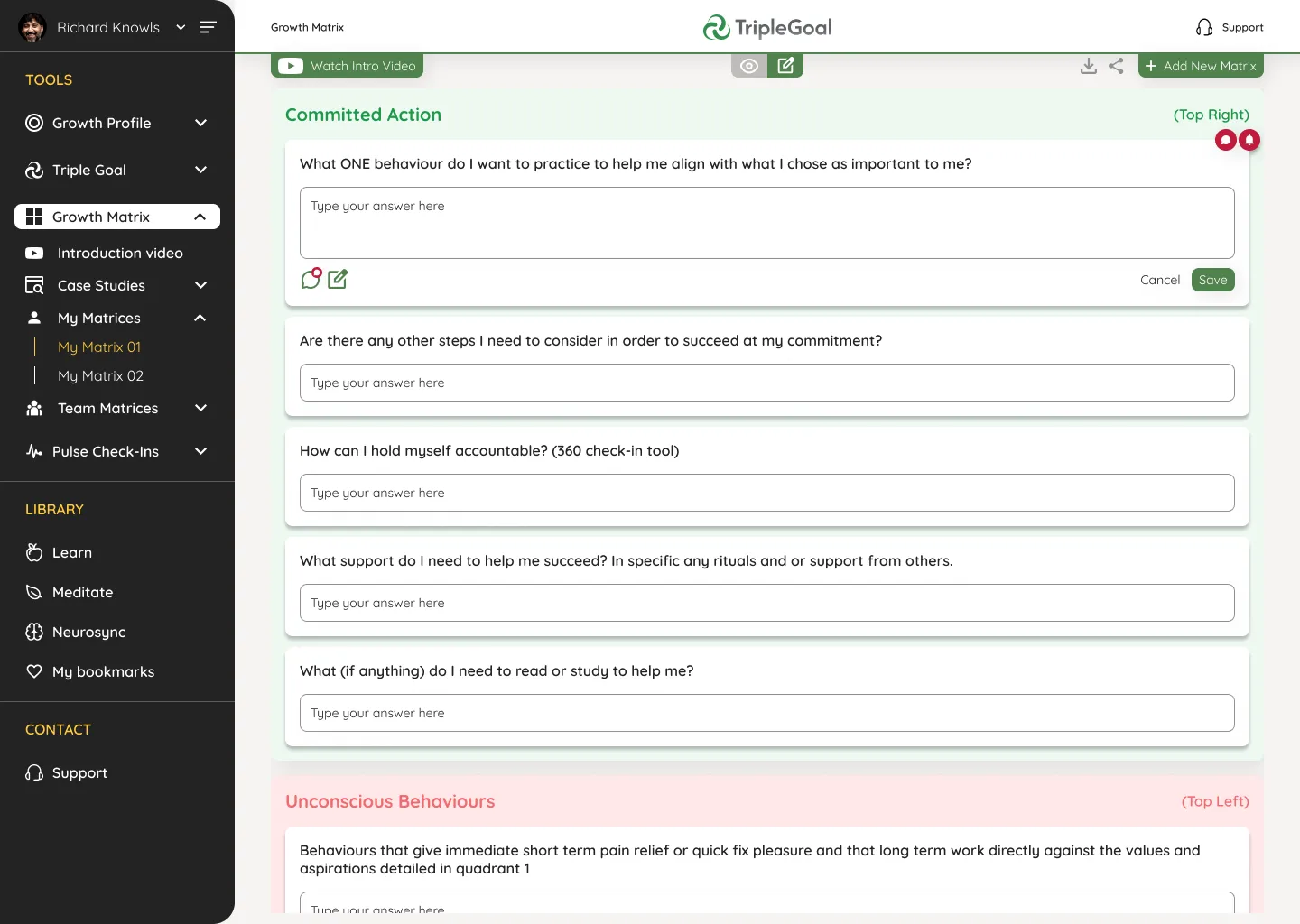
Task: Click the red notification bell badge
Action: pyautogui.click(x=1249, y=140)
